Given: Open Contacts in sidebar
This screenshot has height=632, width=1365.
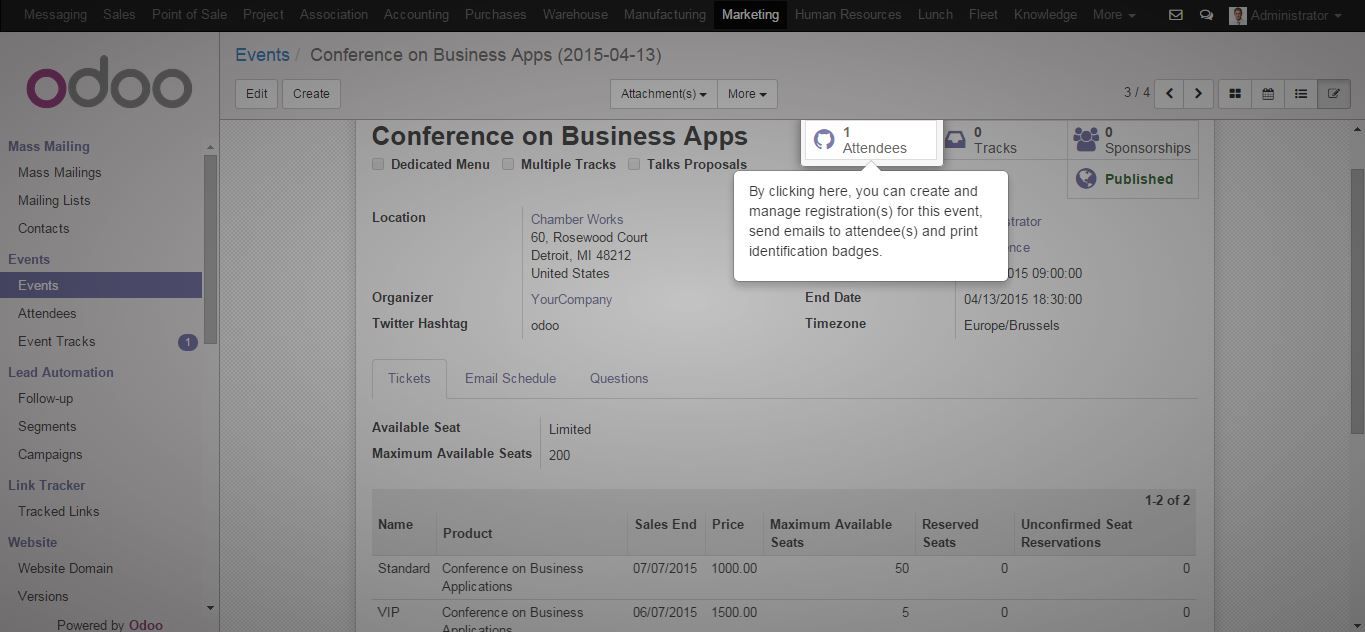Looking at the screenshot, I should (44, 229).
